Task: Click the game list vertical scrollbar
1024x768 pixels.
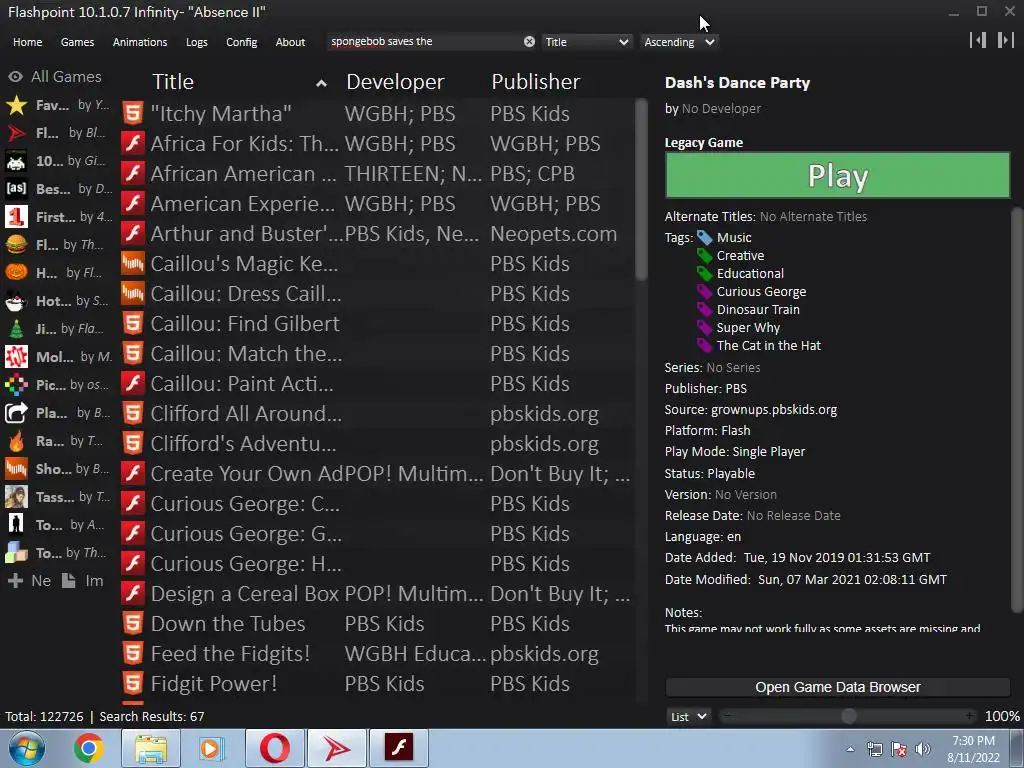Action: [641, 189]
